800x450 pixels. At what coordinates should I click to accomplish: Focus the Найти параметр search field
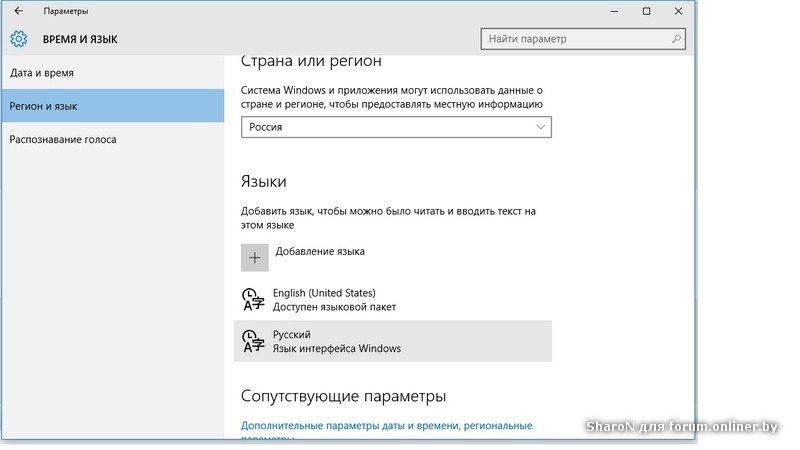[583, 39]
